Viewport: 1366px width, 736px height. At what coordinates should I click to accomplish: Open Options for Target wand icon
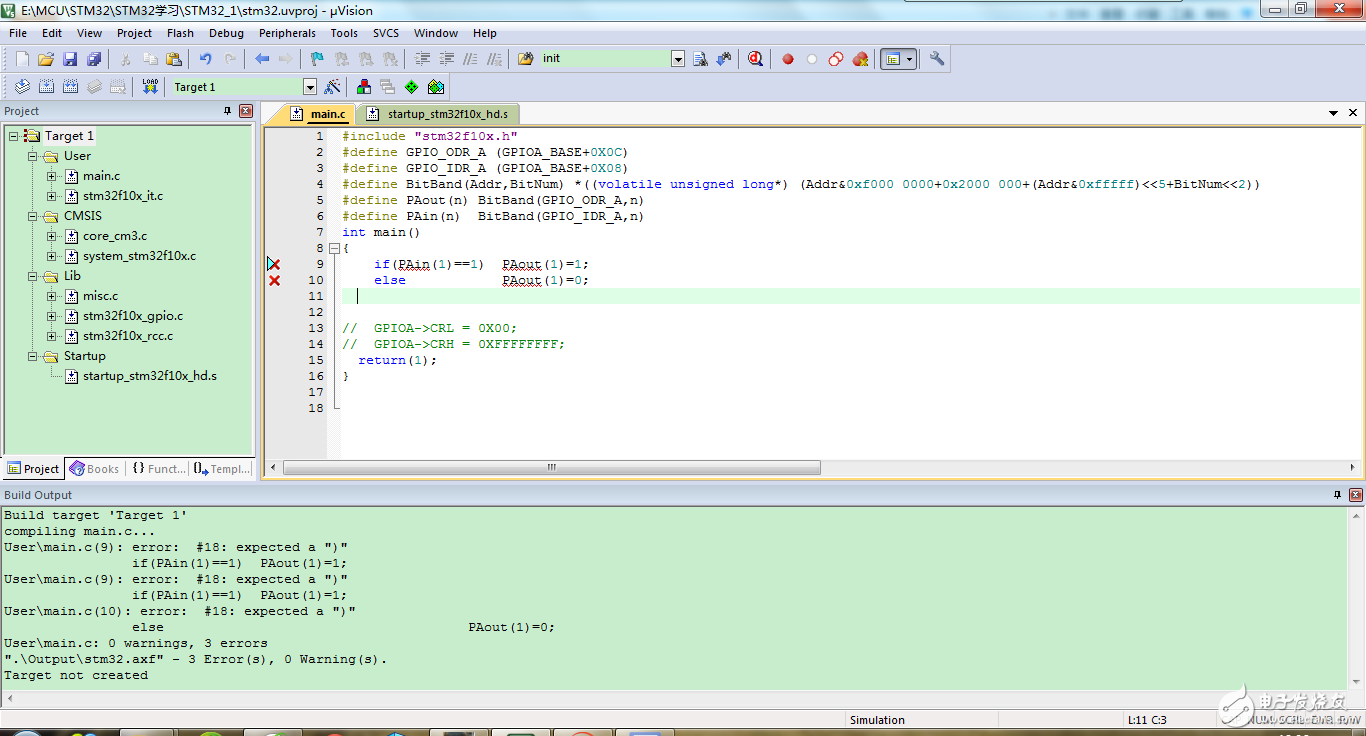[333, 87]
